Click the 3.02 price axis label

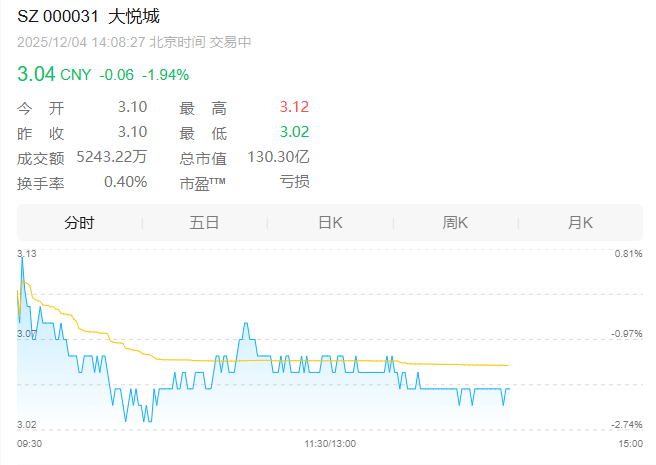pyautogui.click(x=27, y=425)
